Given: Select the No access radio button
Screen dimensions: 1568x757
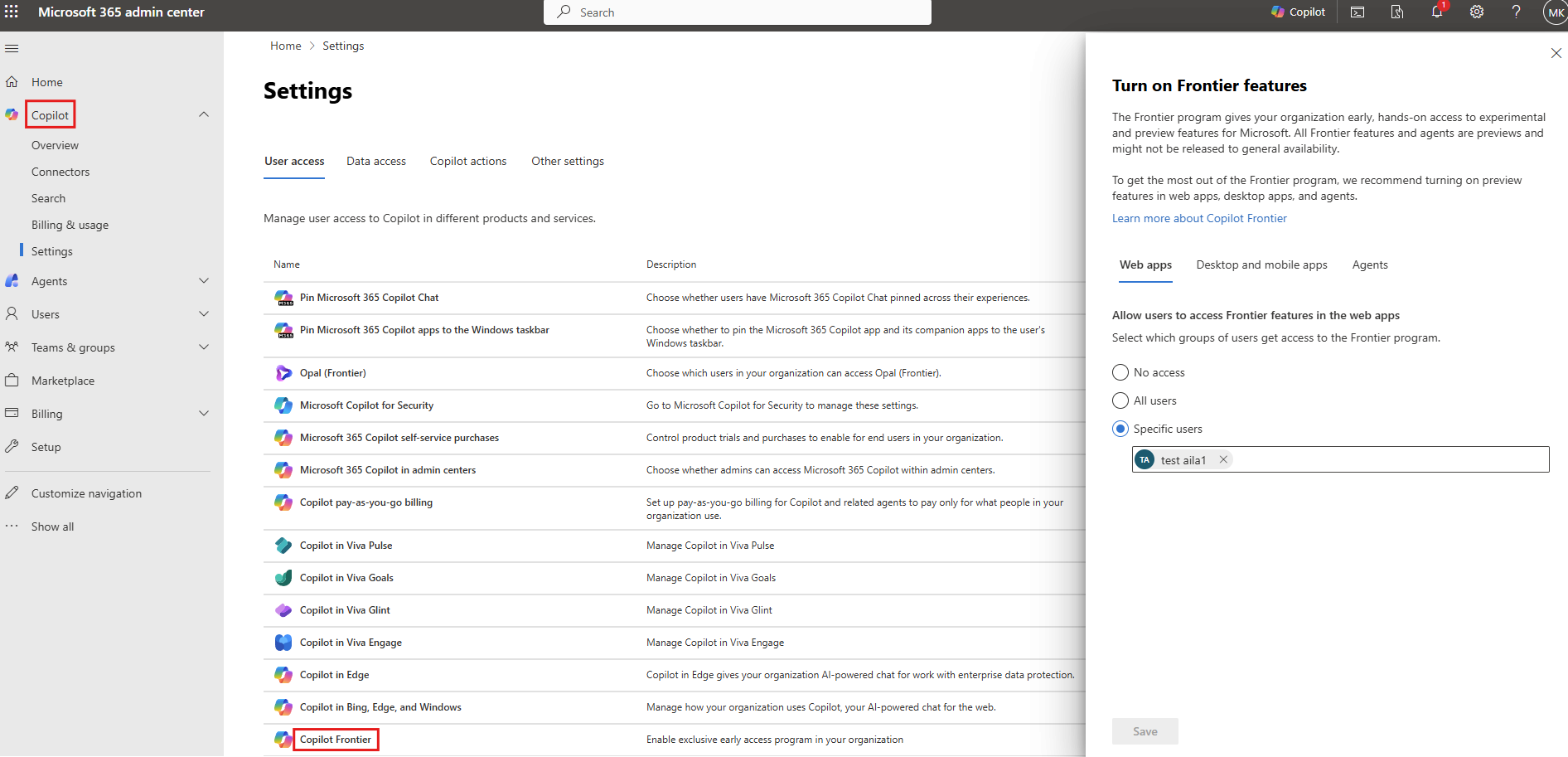Looking at the screenshot, I should pos(1120,371).
